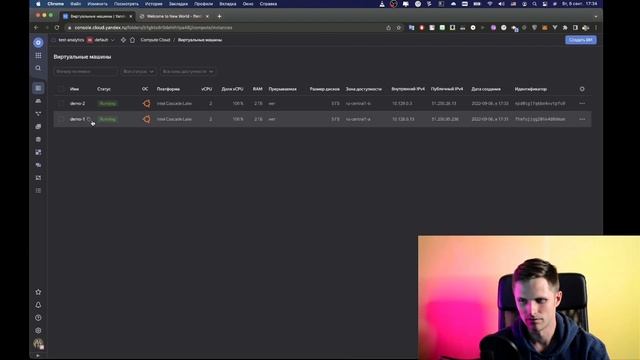Click the diamond icon next to home icon
Image resolution: width=640 pixels, height=360 pixels.
123,40
